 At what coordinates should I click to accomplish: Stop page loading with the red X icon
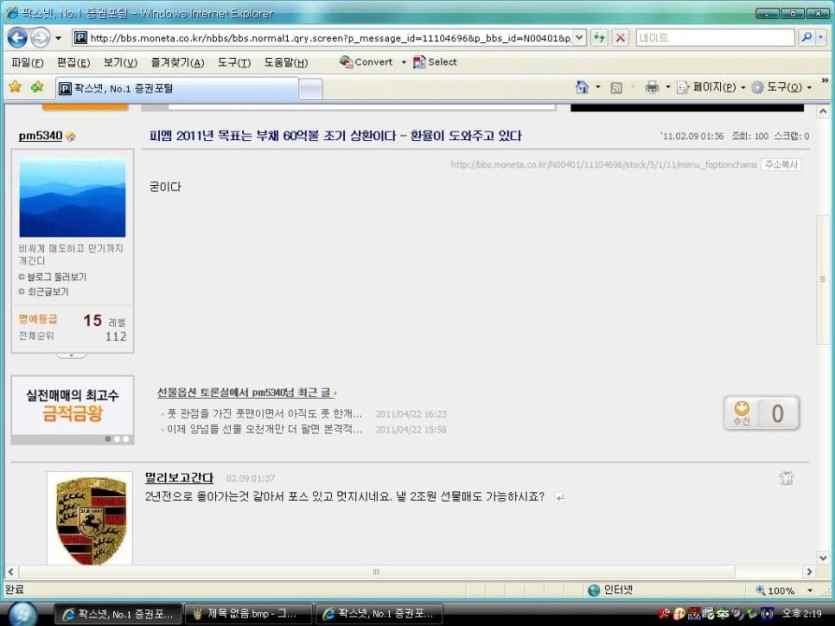[620, 38]
